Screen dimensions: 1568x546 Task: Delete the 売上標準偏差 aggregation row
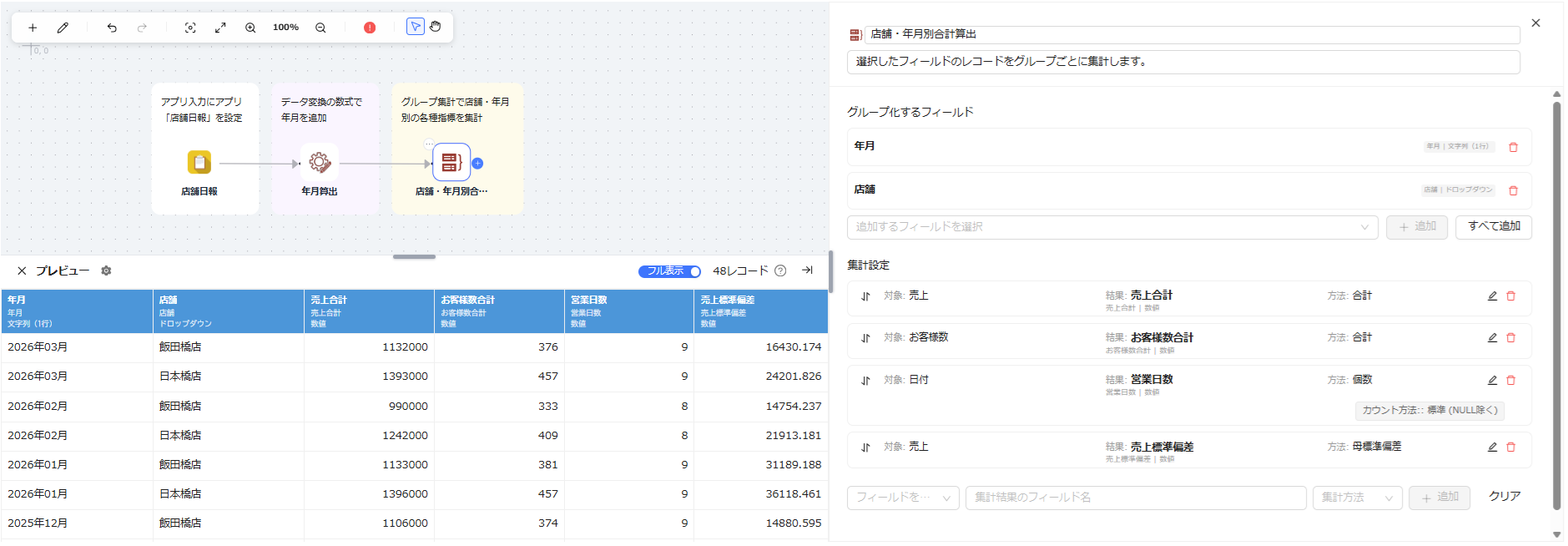[1510, 447]
